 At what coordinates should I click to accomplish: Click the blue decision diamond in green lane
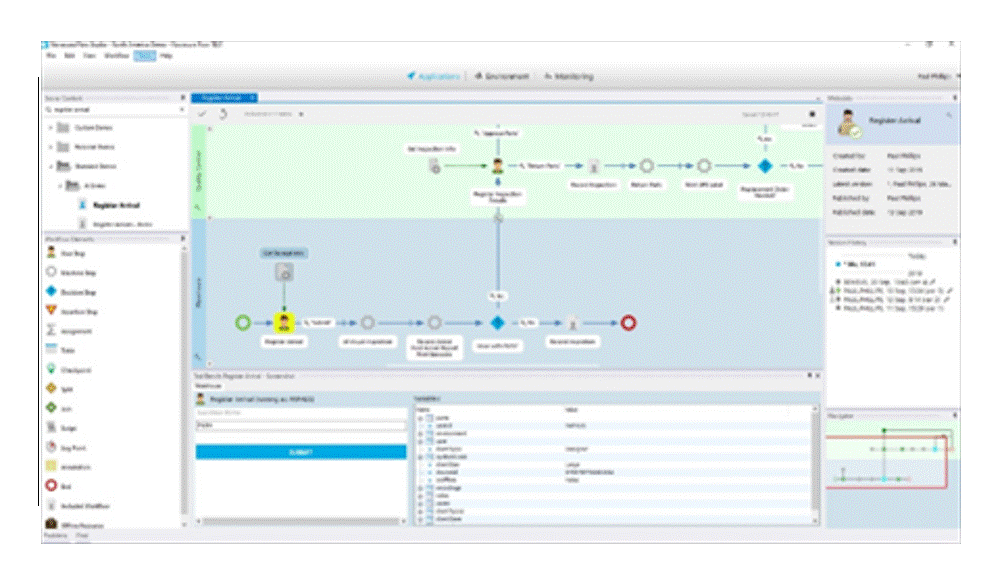765,166
